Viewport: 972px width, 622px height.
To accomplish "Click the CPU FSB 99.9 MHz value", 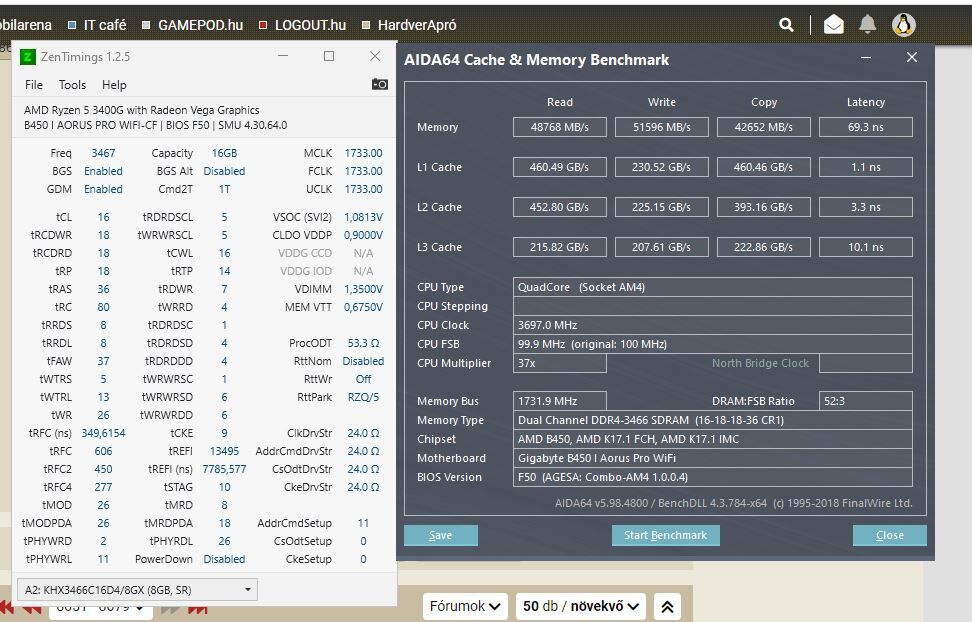I will 713,344.
